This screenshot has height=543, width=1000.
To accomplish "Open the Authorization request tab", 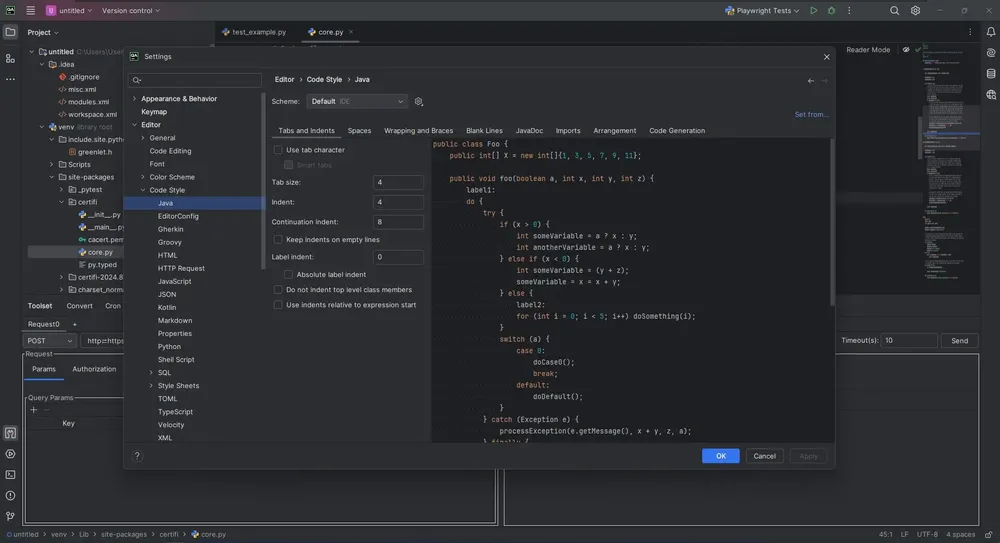I will 94,369.
